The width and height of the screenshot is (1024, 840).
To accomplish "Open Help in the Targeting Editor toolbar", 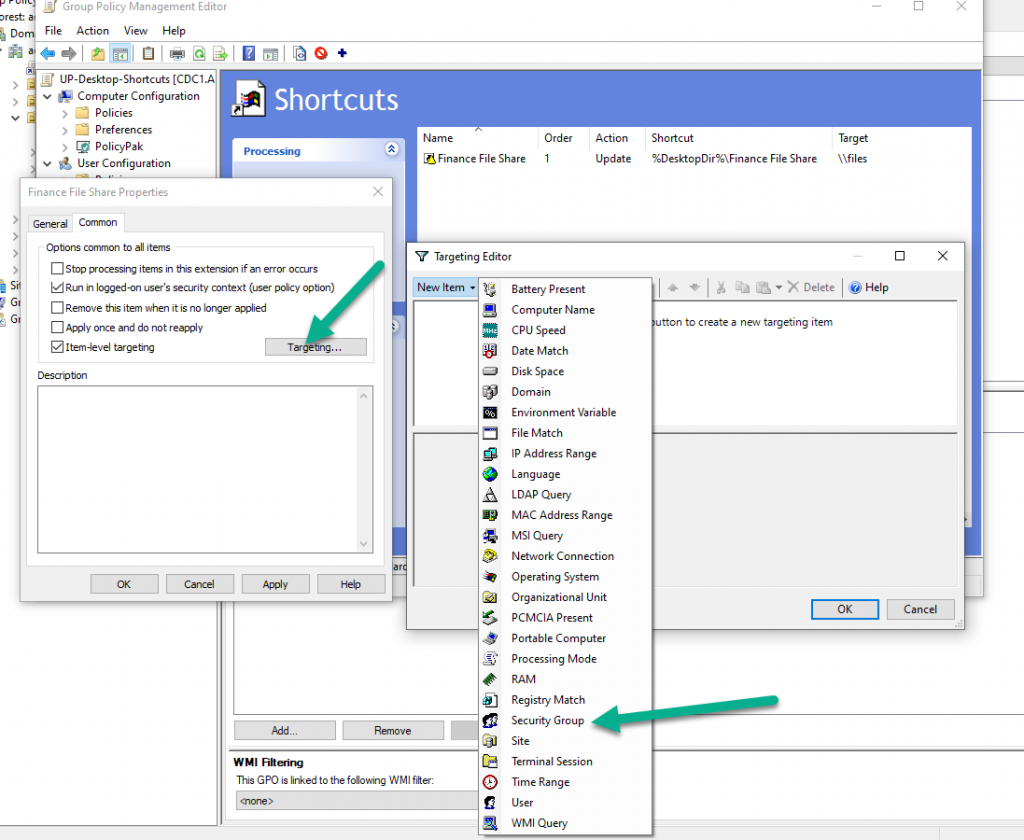I will [x=868, y=287].
